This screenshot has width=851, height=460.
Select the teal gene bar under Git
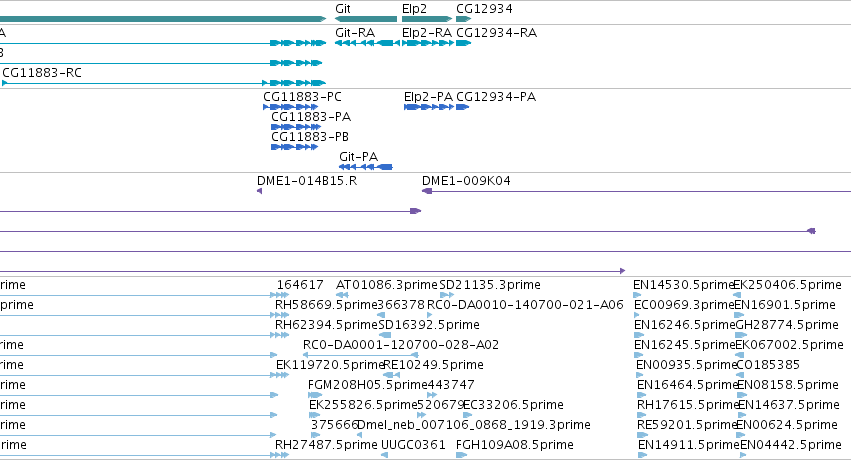[366, 20]
